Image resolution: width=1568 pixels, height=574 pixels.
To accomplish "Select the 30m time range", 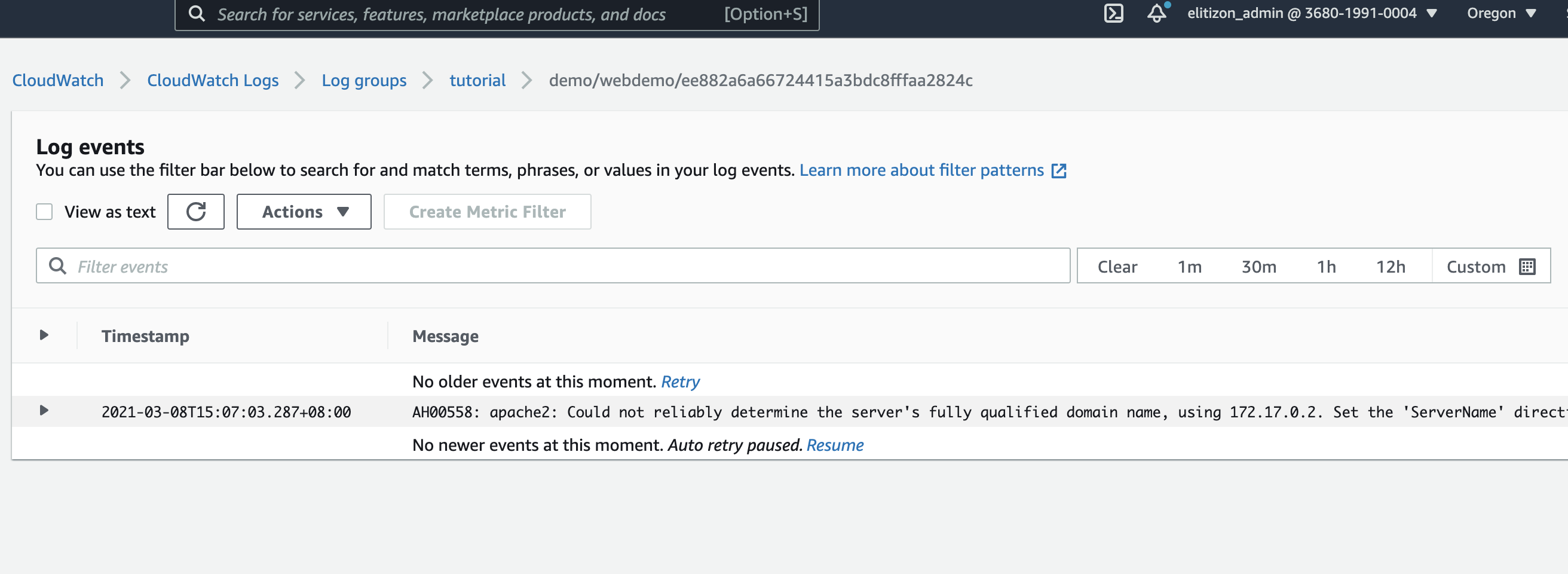I will click(x=1258, y=266).
